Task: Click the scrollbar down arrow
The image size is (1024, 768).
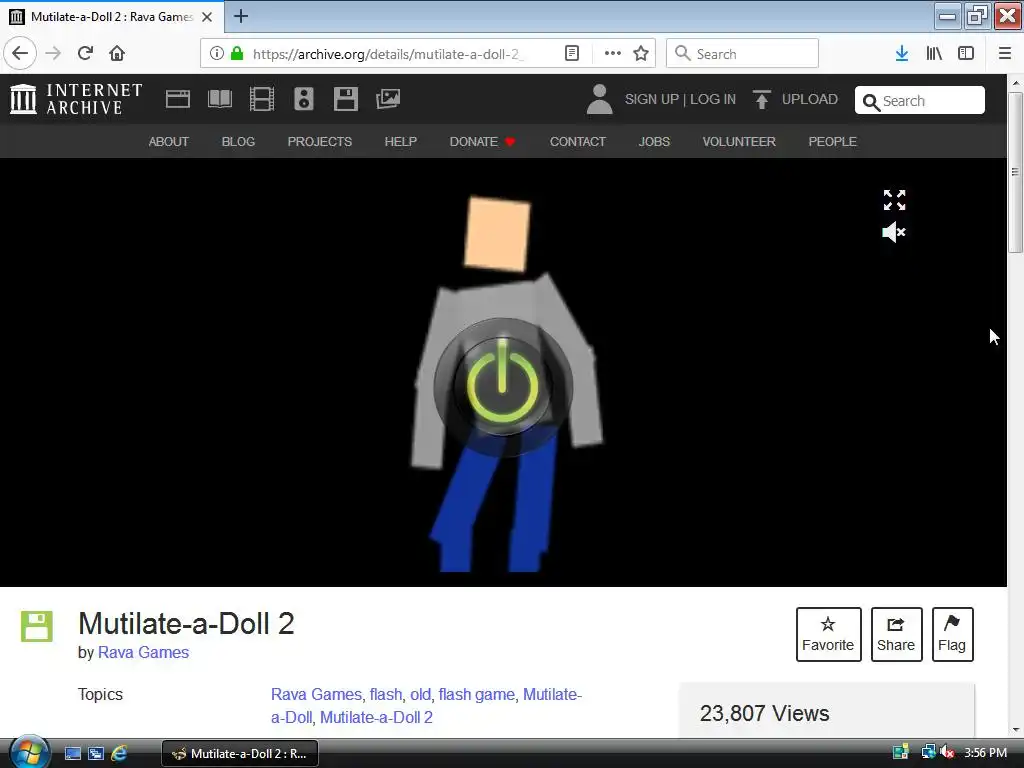Action: pos(1015,729)
